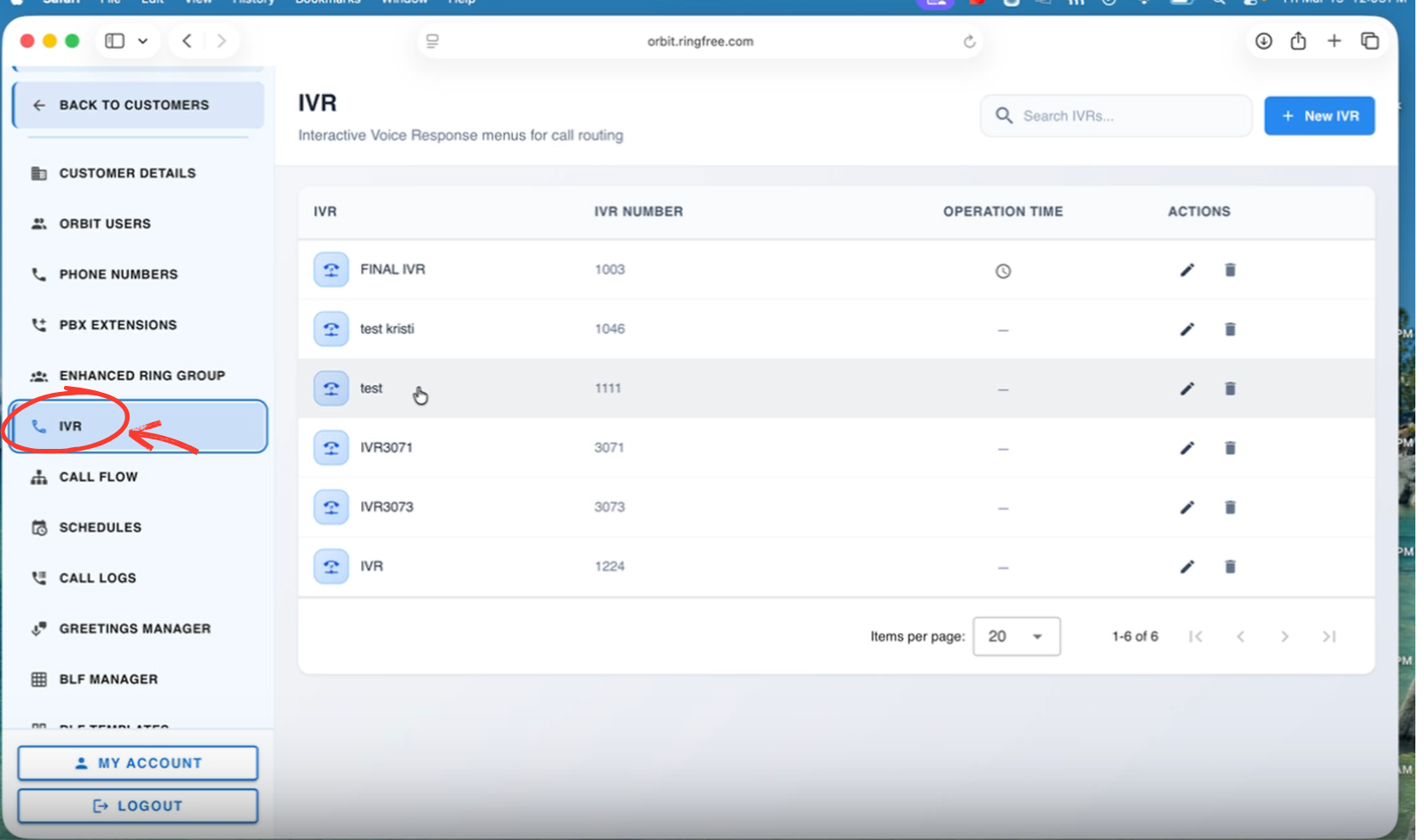Image resolution: width=1424 pixels, height=840 pixels.
Task: Click the IVR icon beside the IVR 1224 row
Action: pos(331,566)
